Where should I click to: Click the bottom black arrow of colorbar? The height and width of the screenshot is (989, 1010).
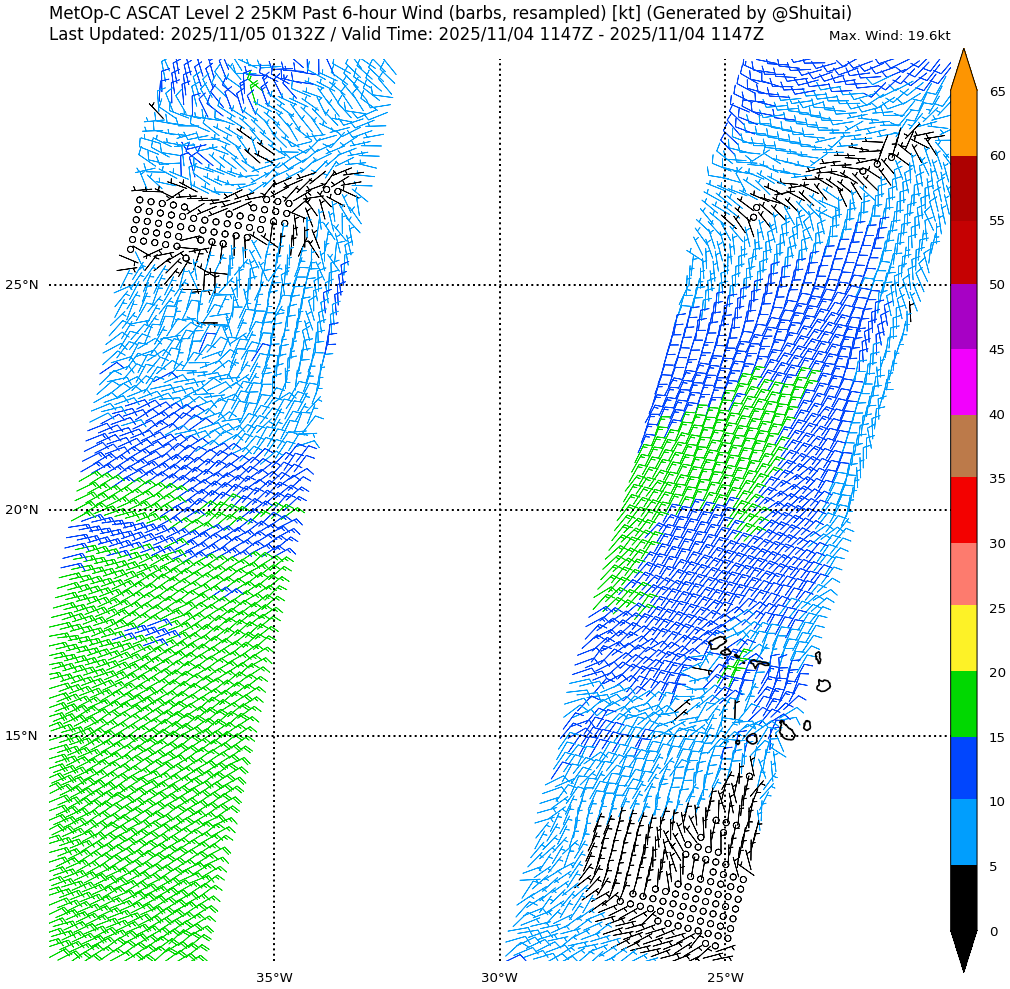coord(963,948)
